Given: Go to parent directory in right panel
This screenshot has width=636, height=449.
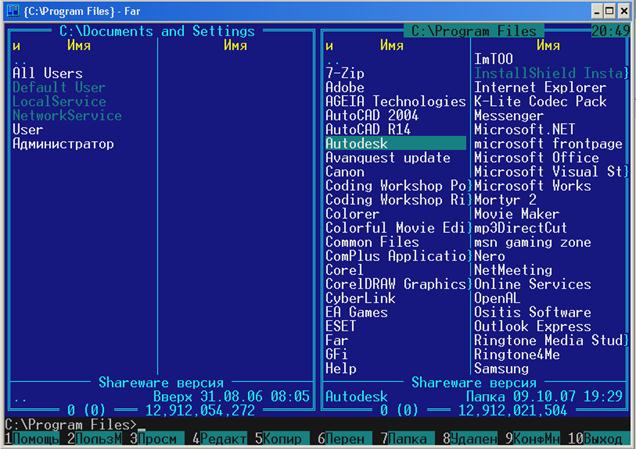Looking at the screenshot, I should click(x=332, y=60).
